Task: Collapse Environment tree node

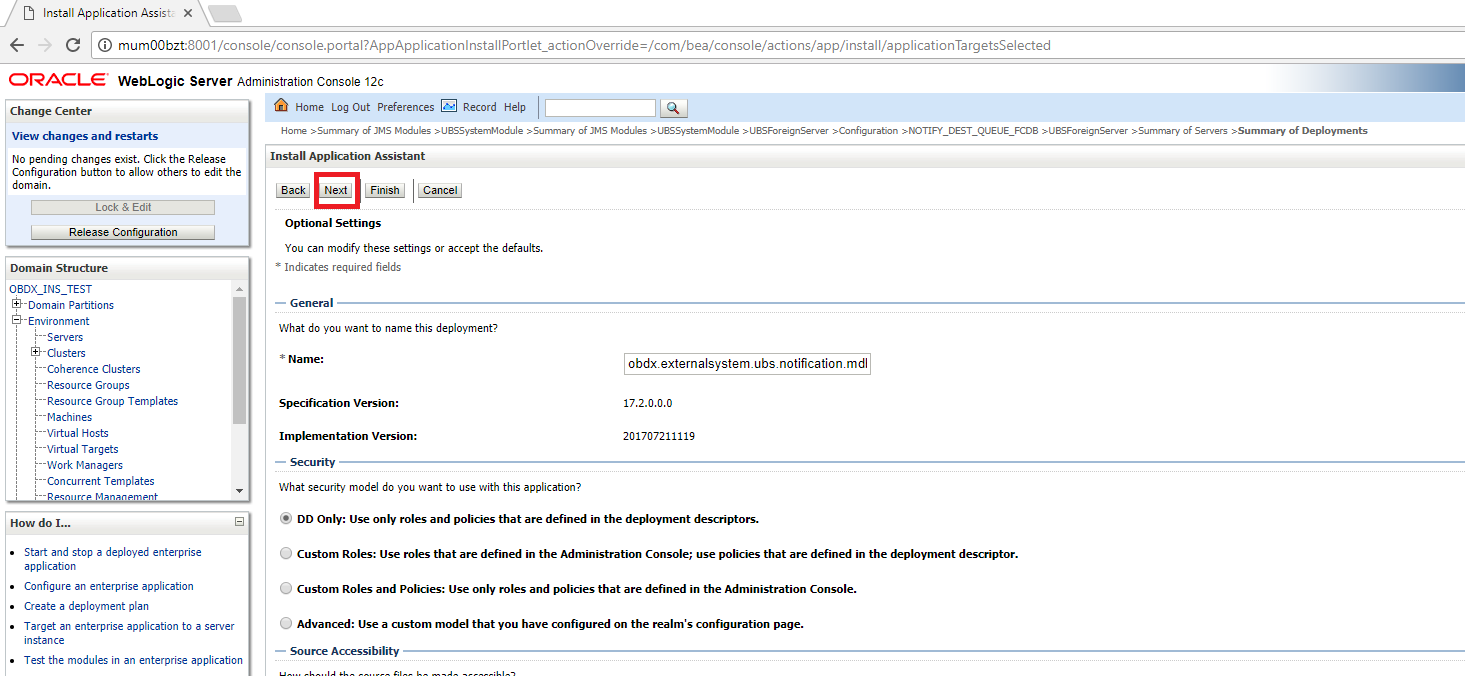Action: (17, 320)
